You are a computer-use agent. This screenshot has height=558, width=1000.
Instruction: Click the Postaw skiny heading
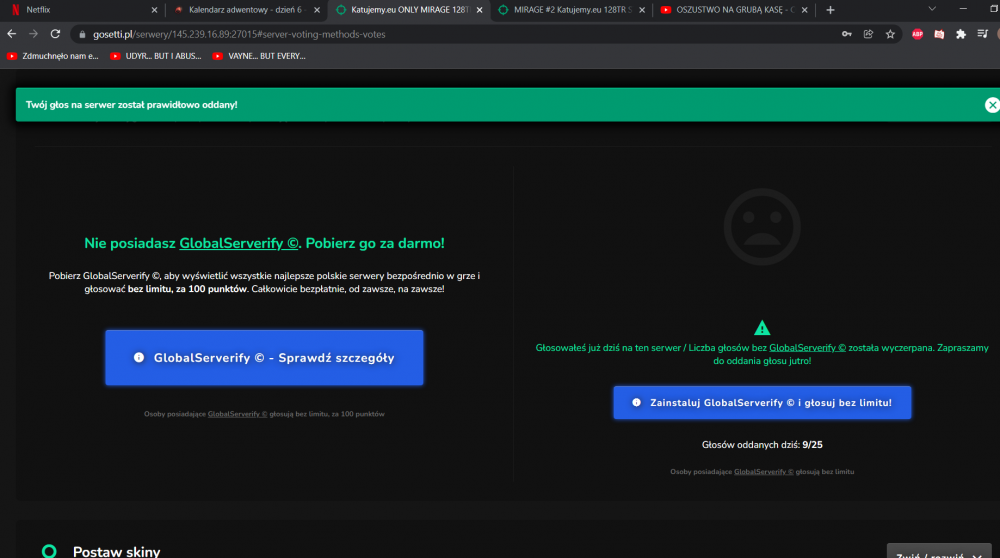116,552
